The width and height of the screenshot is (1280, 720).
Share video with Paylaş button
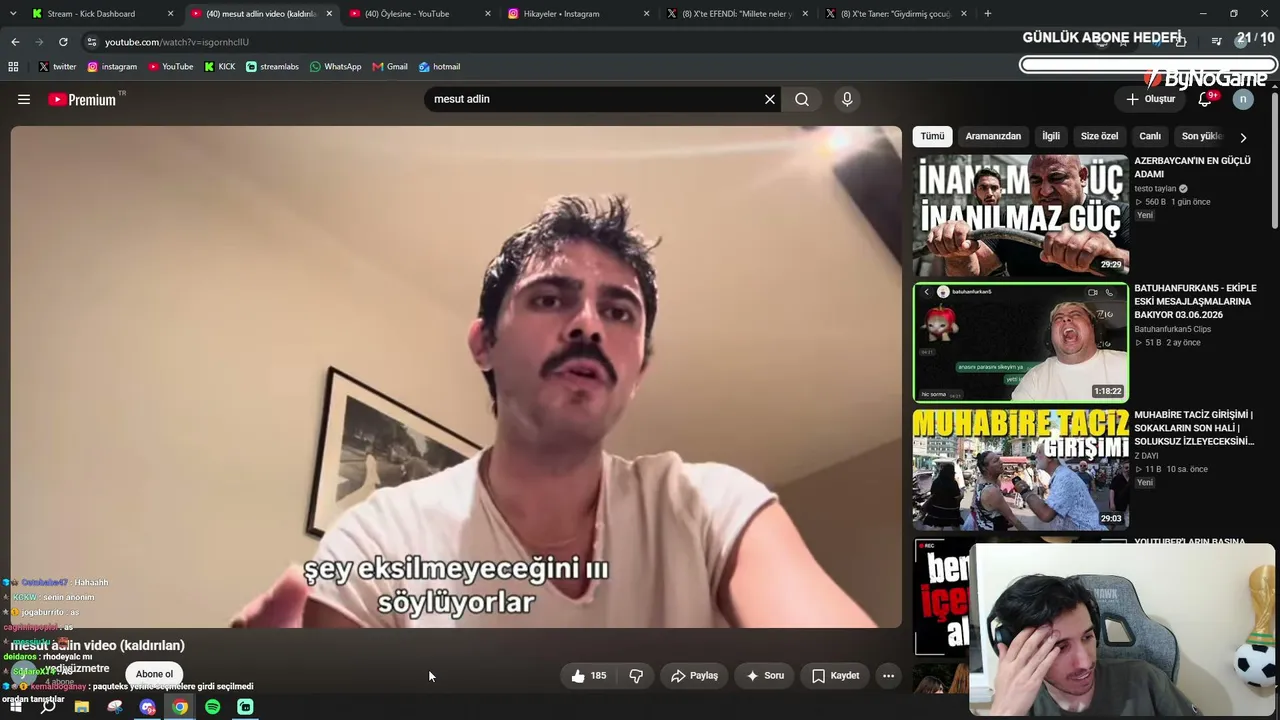point(694,676)
